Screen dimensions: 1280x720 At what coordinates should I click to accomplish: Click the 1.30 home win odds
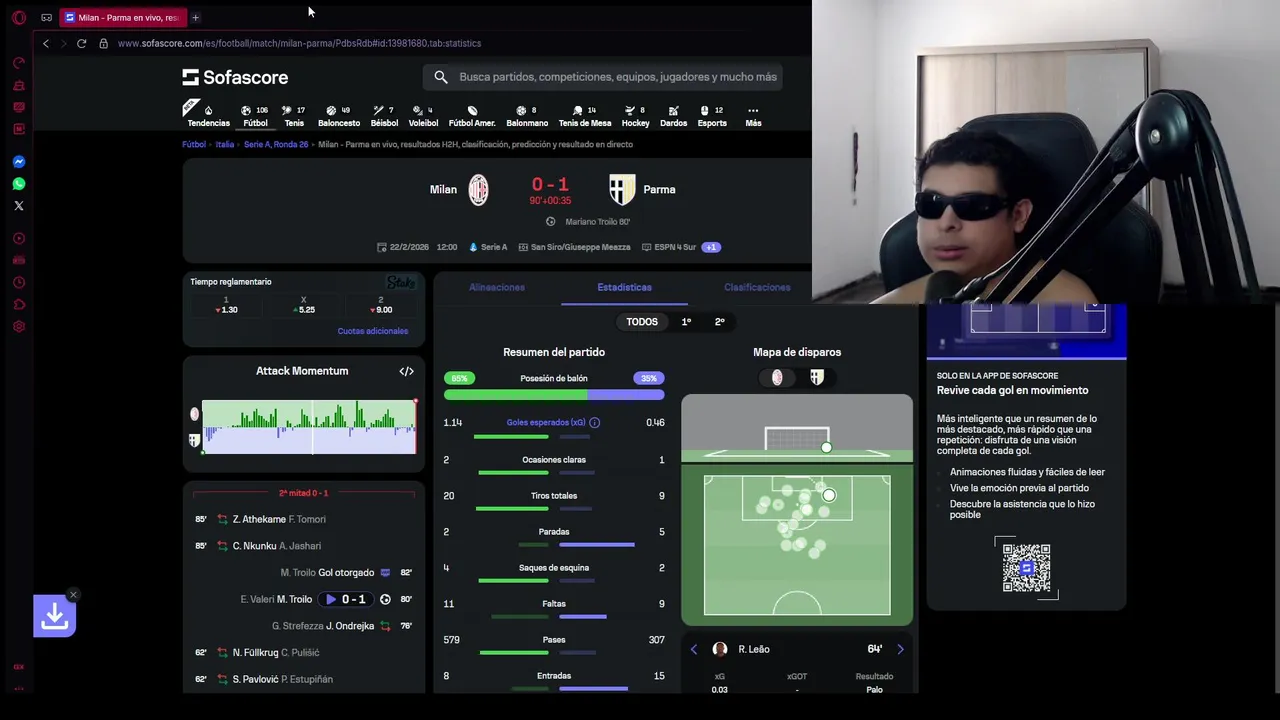(x=226, y=305)
